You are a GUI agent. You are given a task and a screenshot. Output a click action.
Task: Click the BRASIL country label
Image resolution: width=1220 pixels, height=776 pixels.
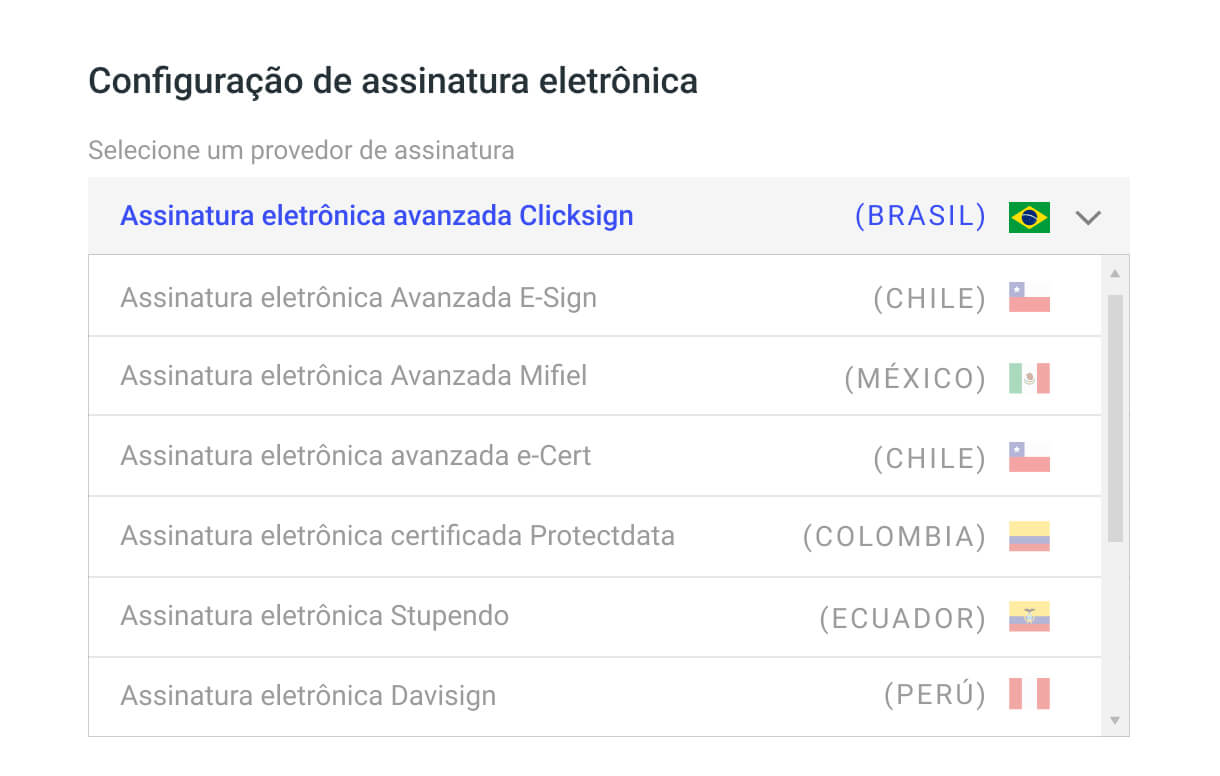[920, 216]
